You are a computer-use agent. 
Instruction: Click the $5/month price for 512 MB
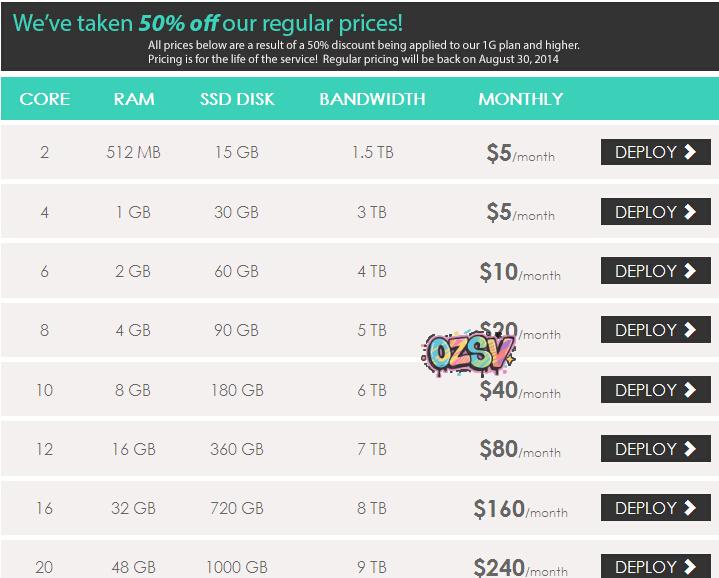(520, 154)
